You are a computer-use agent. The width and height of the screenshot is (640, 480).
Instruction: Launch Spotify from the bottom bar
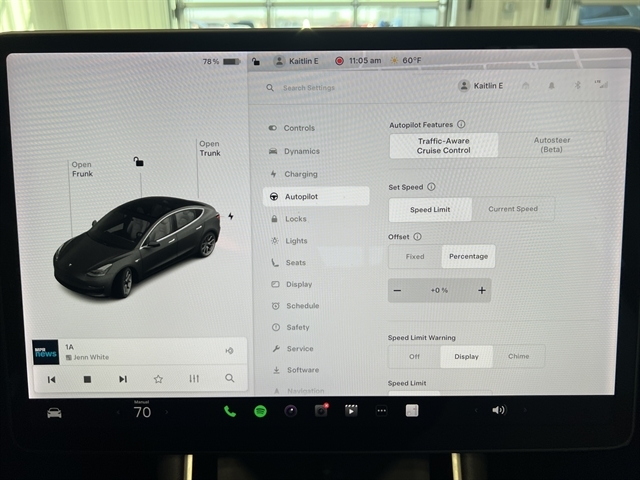point(260,411)
